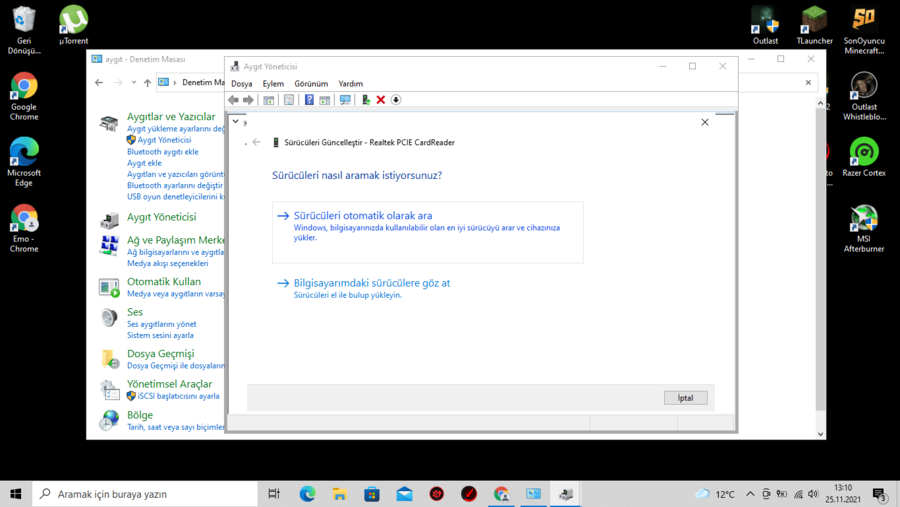Open the notification center icon
This screenshot has width=900, height=507.
tap(880, 494)
